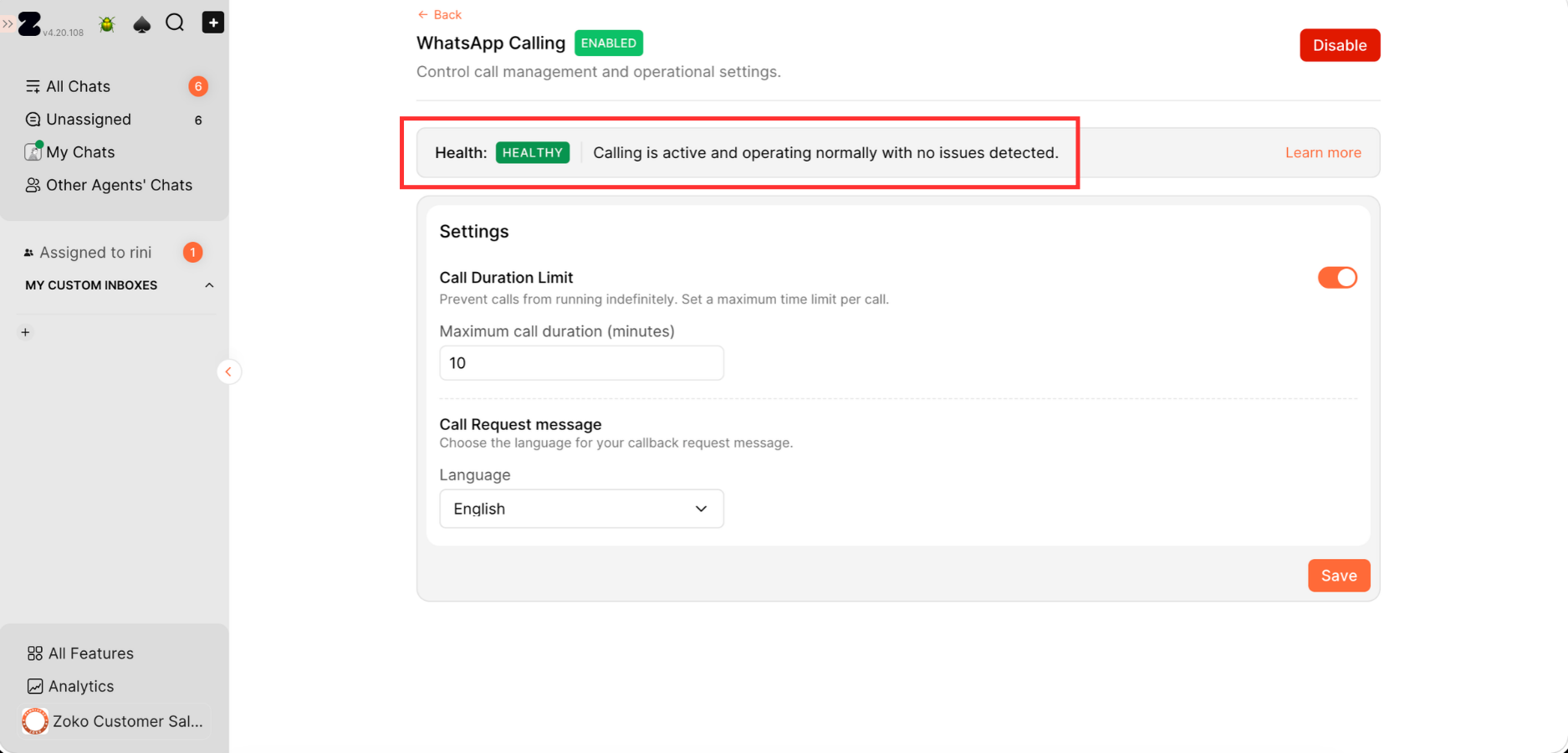Collapse the sidebar with round chevron button
This screenshot has height=753, width=1568.
[228, 371]
